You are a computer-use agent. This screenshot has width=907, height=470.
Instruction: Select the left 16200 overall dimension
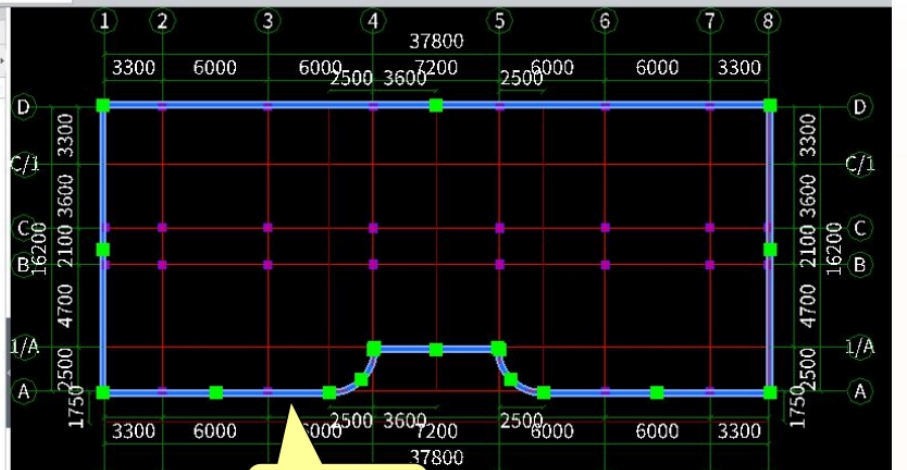39,247
